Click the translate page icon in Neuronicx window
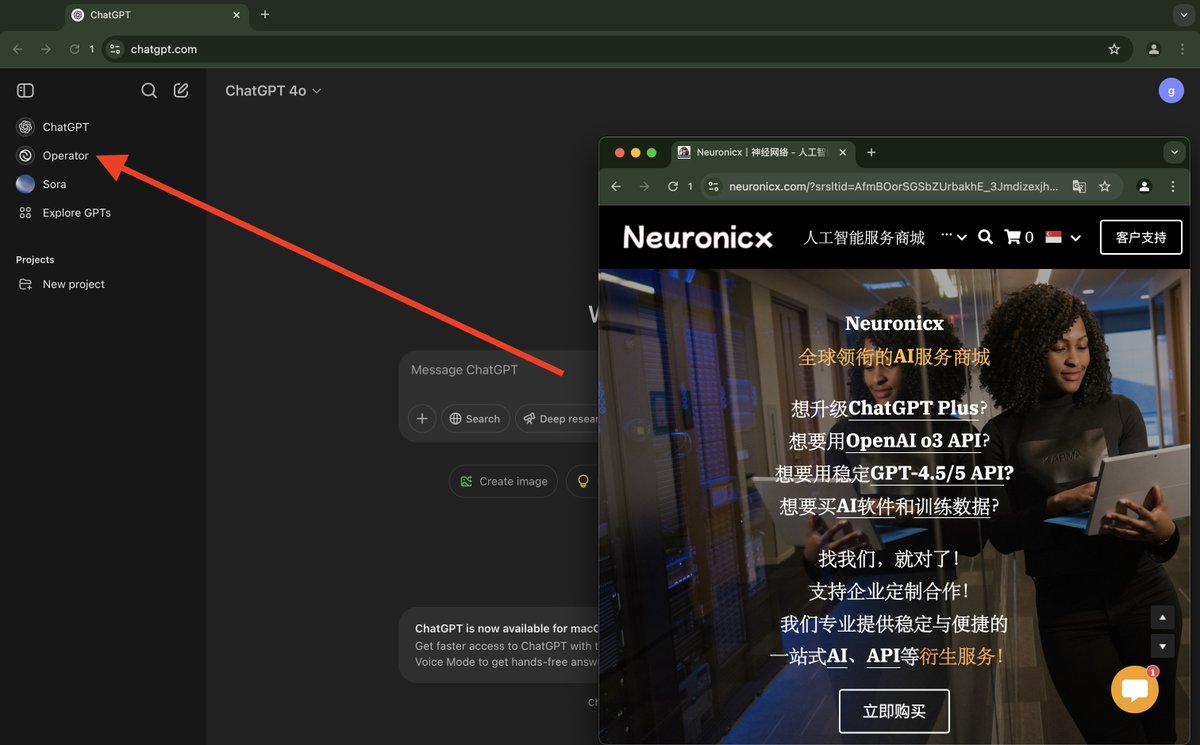The image size is (1200, 745). (1079, 186)
